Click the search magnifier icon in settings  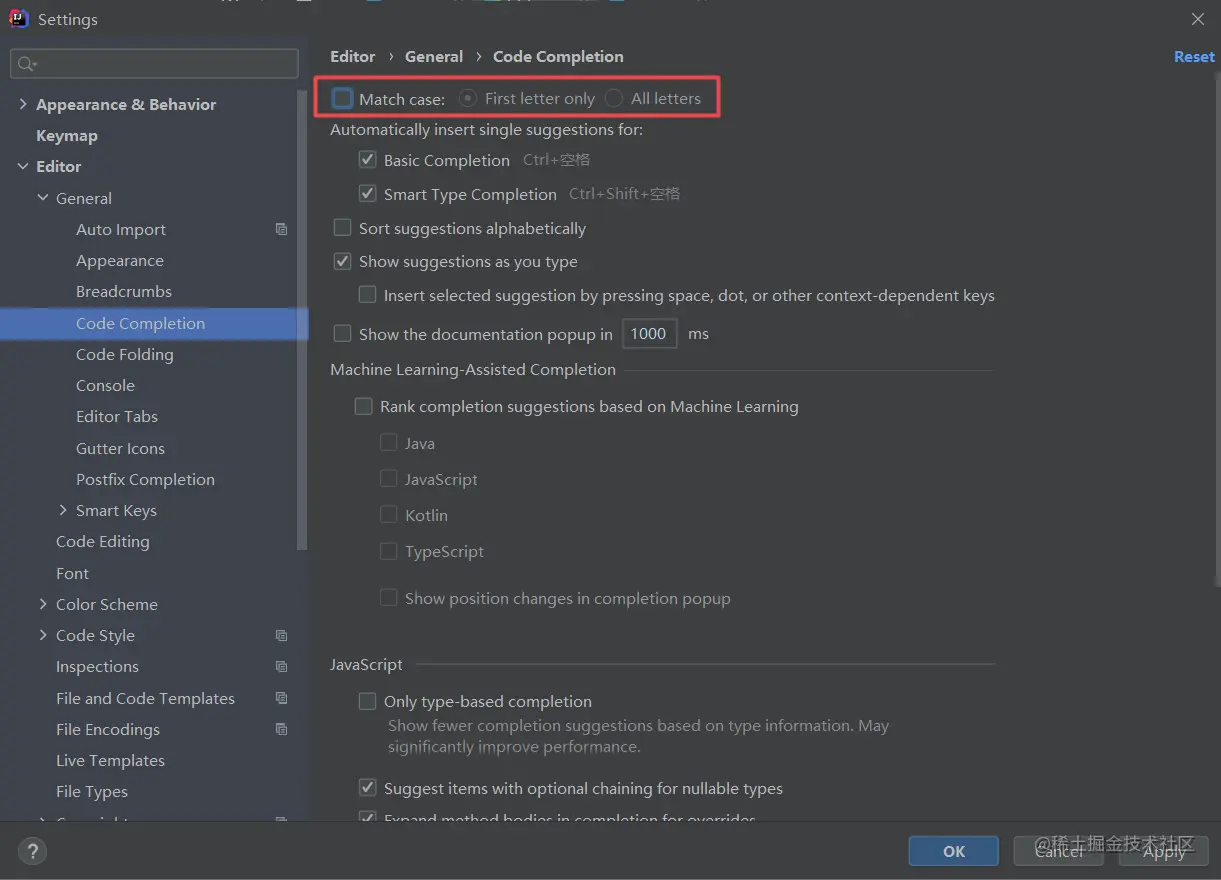point(26,64)
